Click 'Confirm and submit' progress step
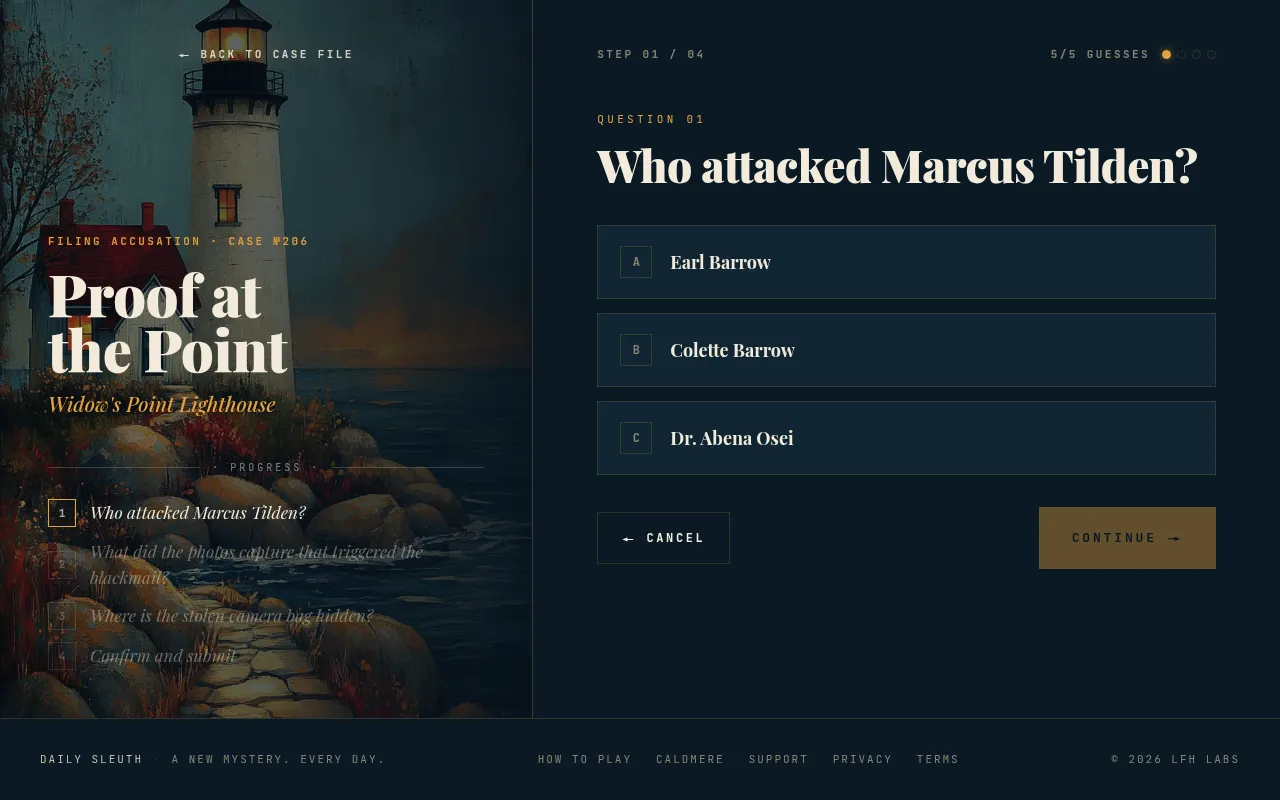This screenshot has width=1280, height=800. [x=163, y=656]
